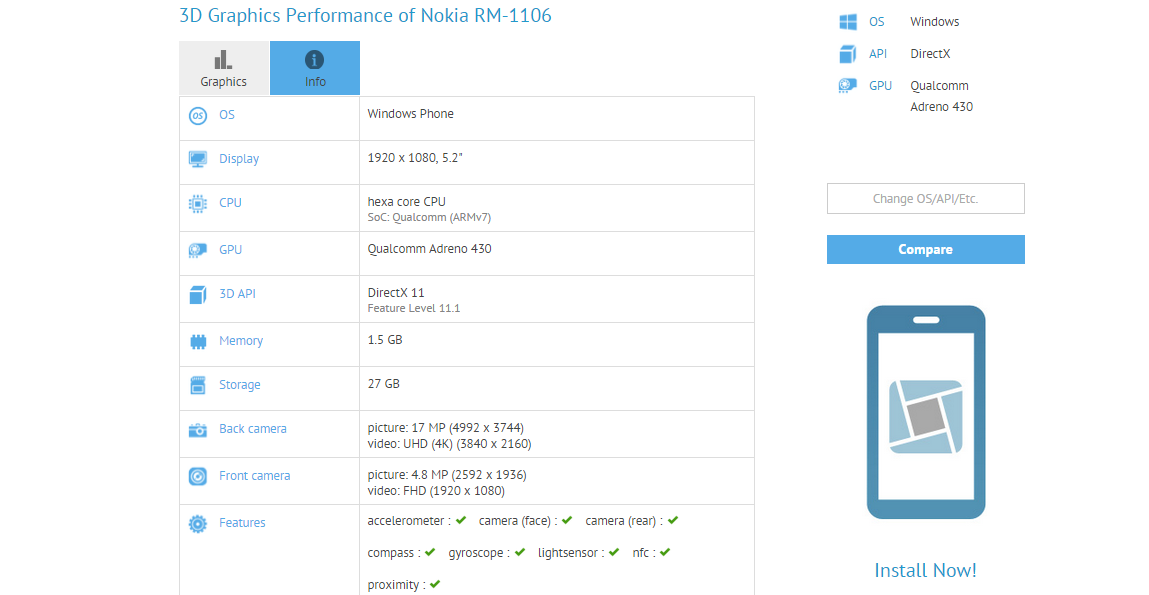Click the Windows Phone value
This screenshot has height=595, width=1149.
click(x=410, y=114)
